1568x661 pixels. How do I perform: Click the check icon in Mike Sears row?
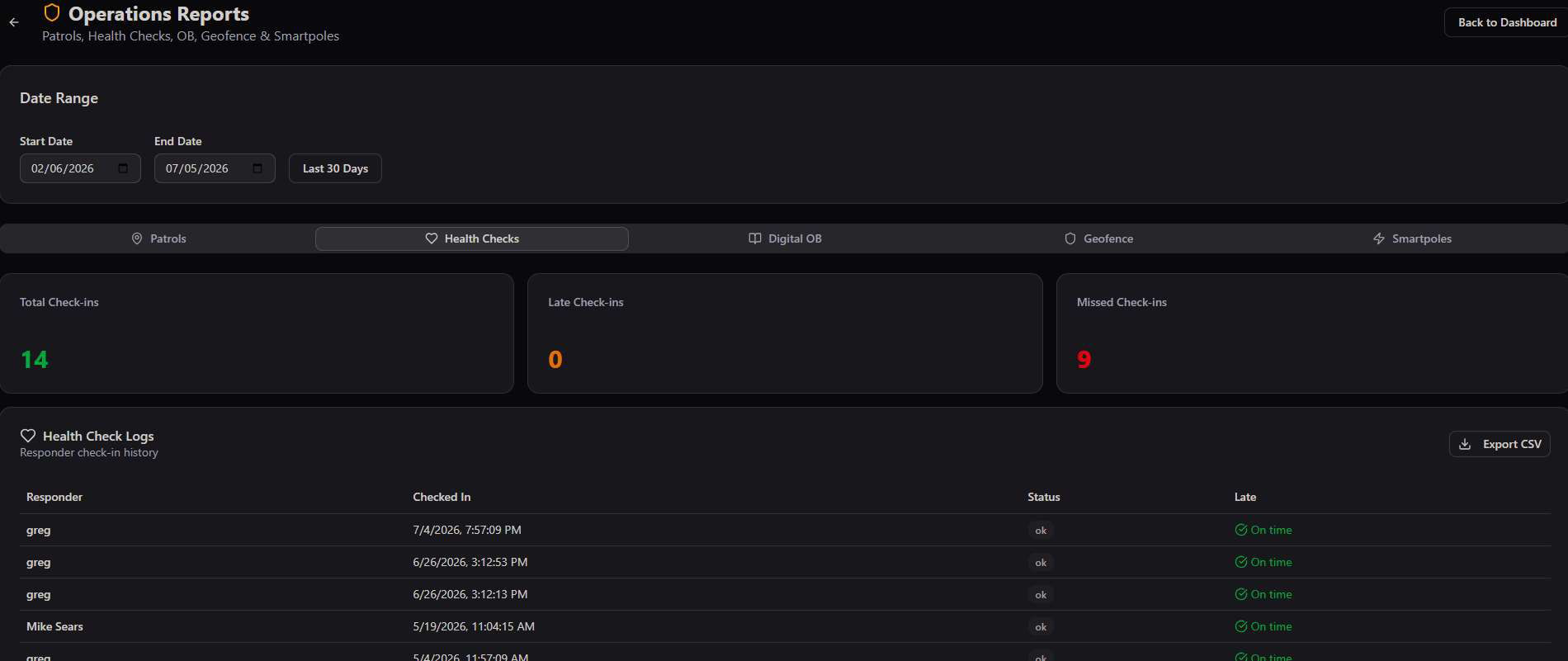tap(1241, 626)
